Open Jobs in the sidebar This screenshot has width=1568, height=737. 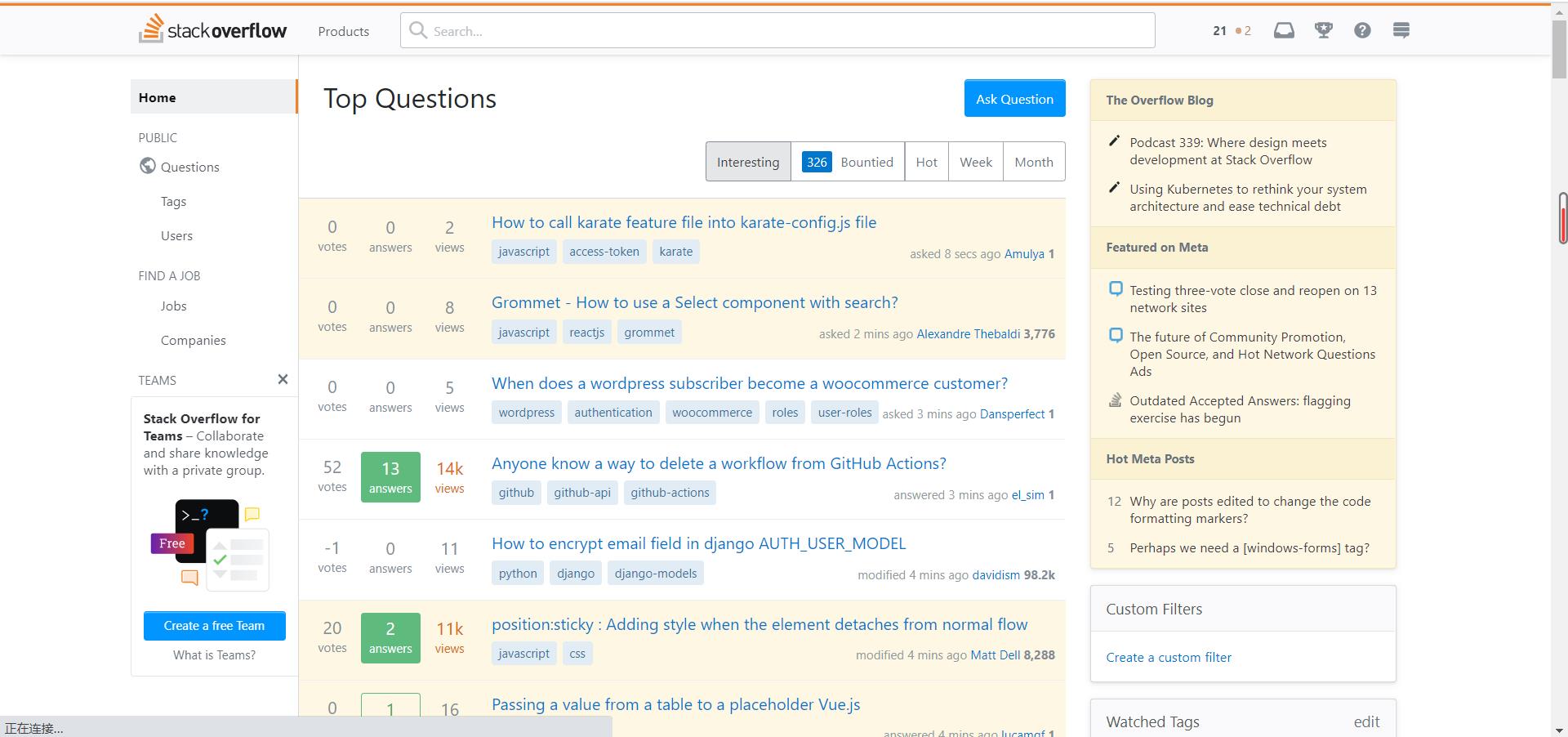point(173,306)
